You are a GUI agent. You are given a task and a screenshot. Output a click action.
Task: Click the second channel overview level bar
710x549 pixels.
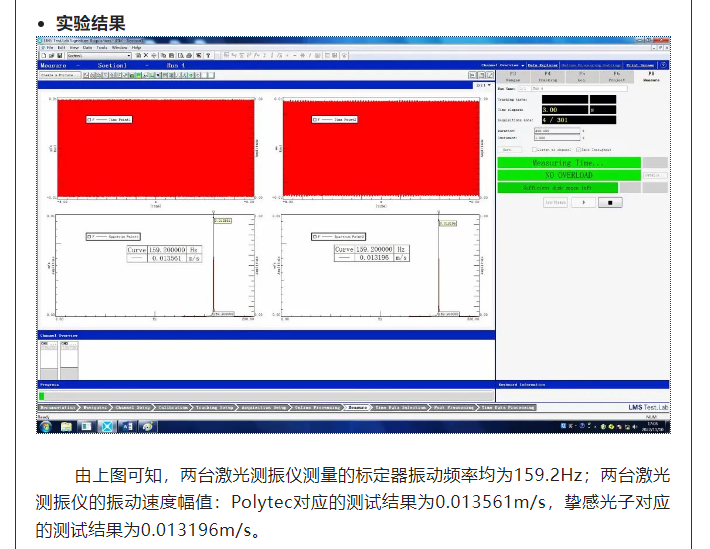click(x=69, y=360)
